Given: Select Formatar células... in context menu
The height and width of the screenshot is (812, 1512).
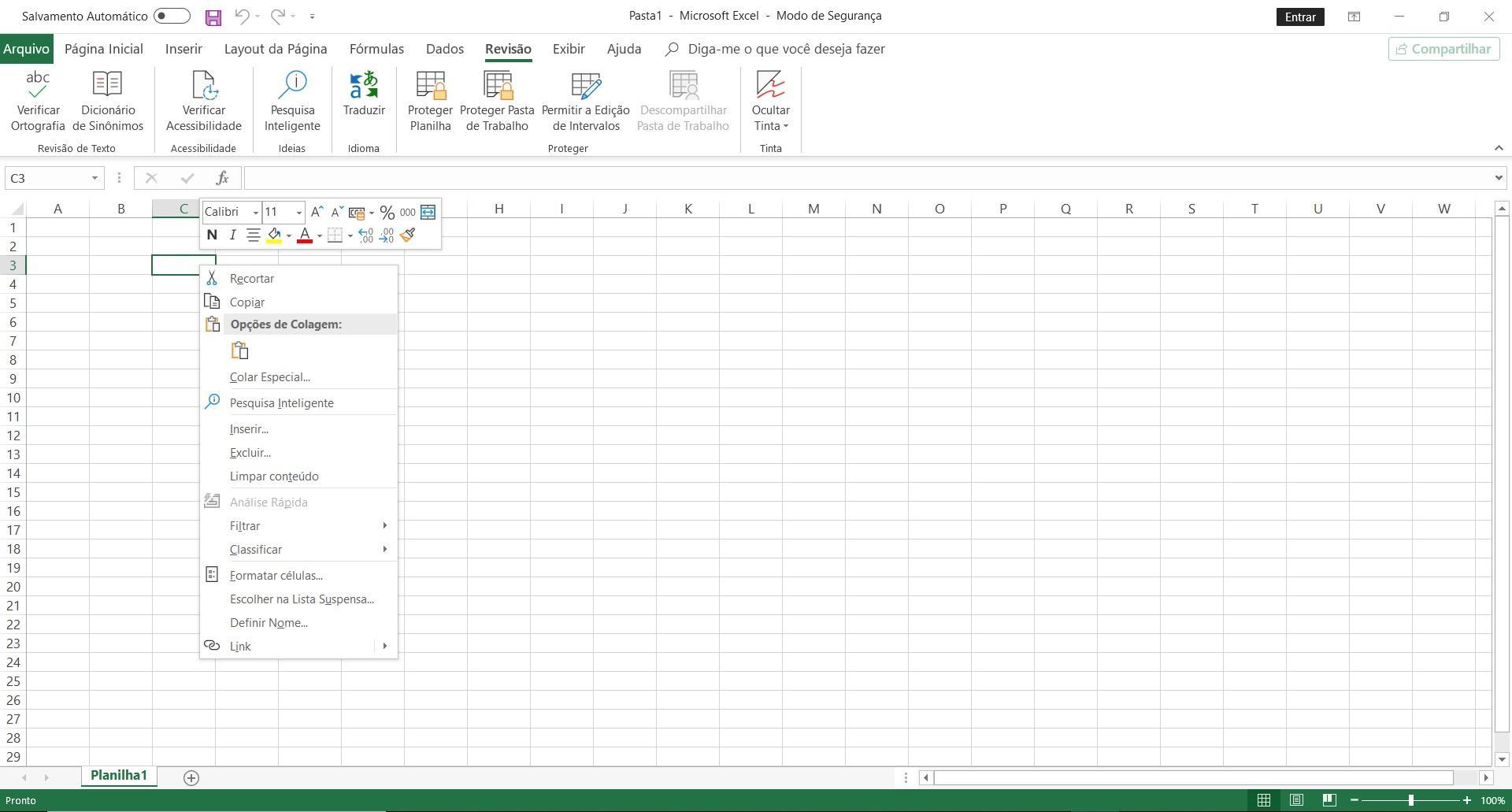Looking at the screenshot, I should tap(299, 575).
